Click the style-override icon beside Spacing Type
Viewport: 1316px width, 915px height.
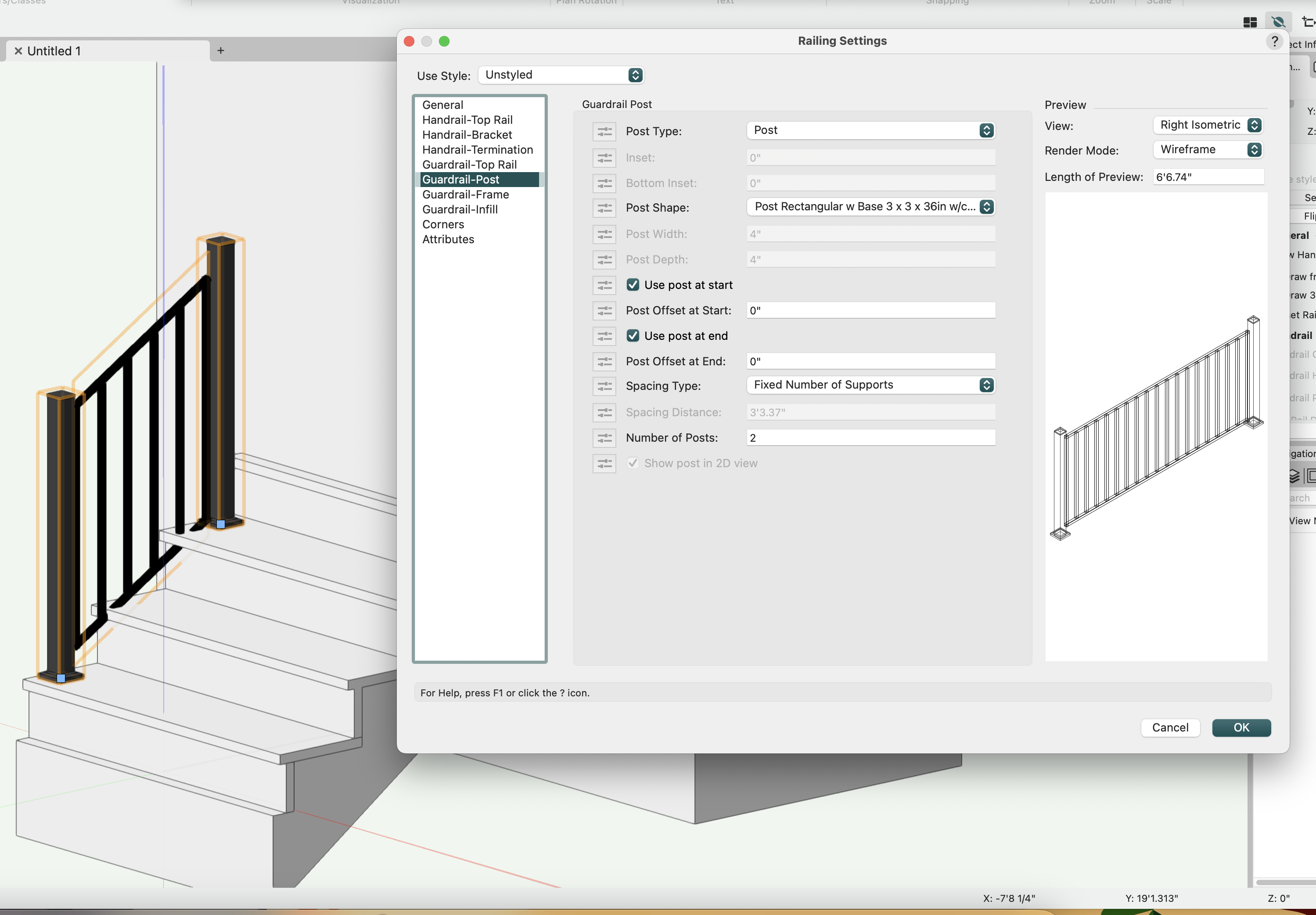(x=604, y=386)
